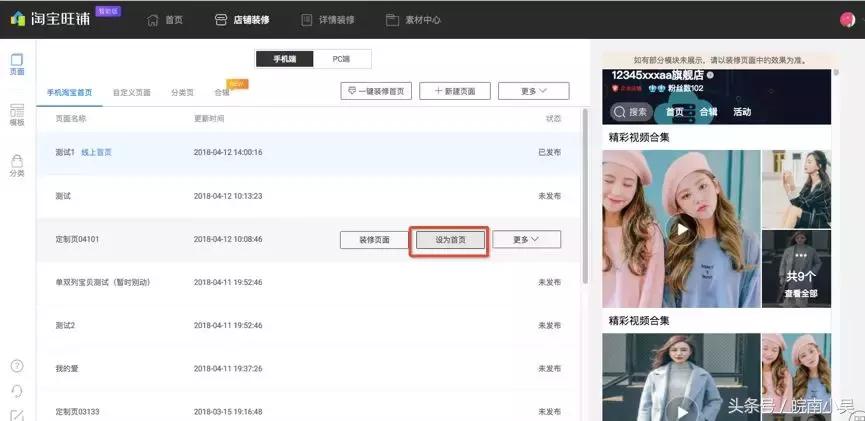Open 店铺装修 in top navigation

pos(242,20)
